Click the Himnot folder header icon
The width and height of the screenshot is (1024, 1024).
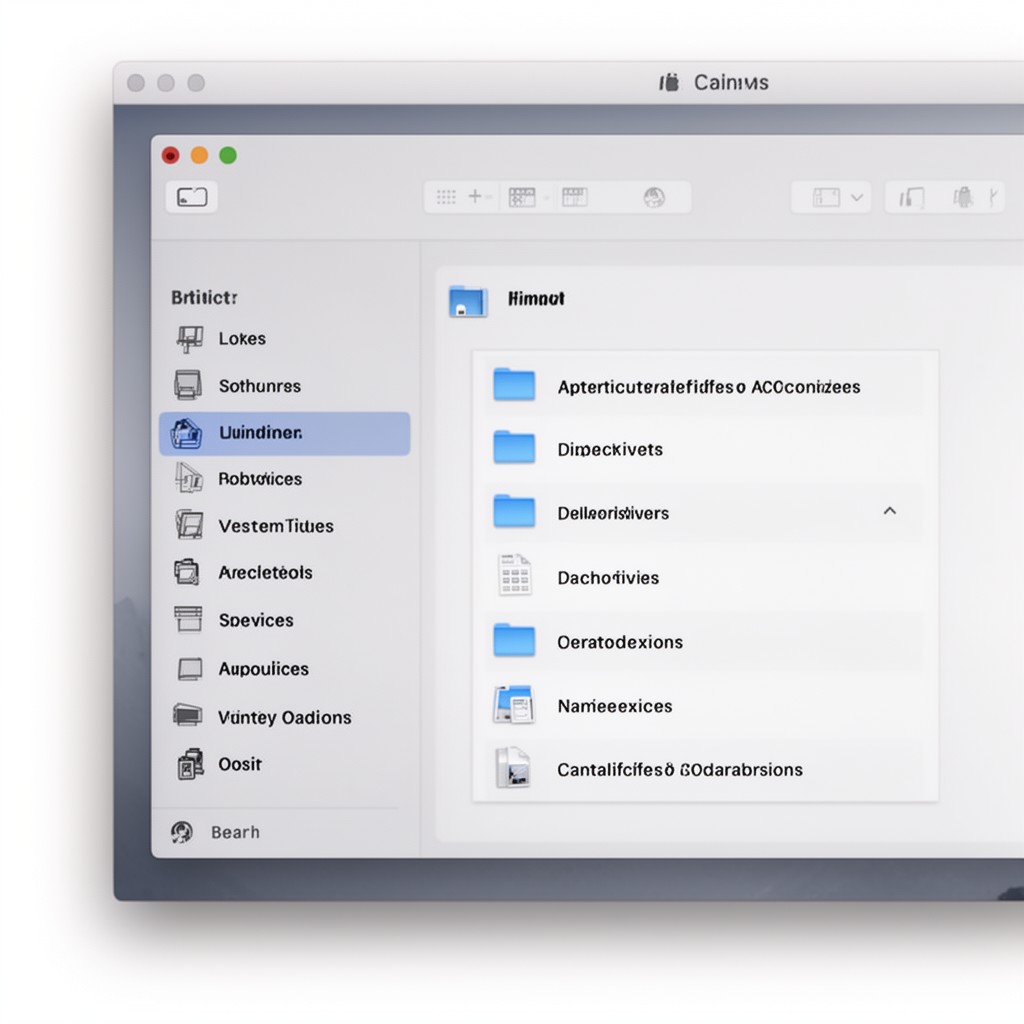pos(468,302)
